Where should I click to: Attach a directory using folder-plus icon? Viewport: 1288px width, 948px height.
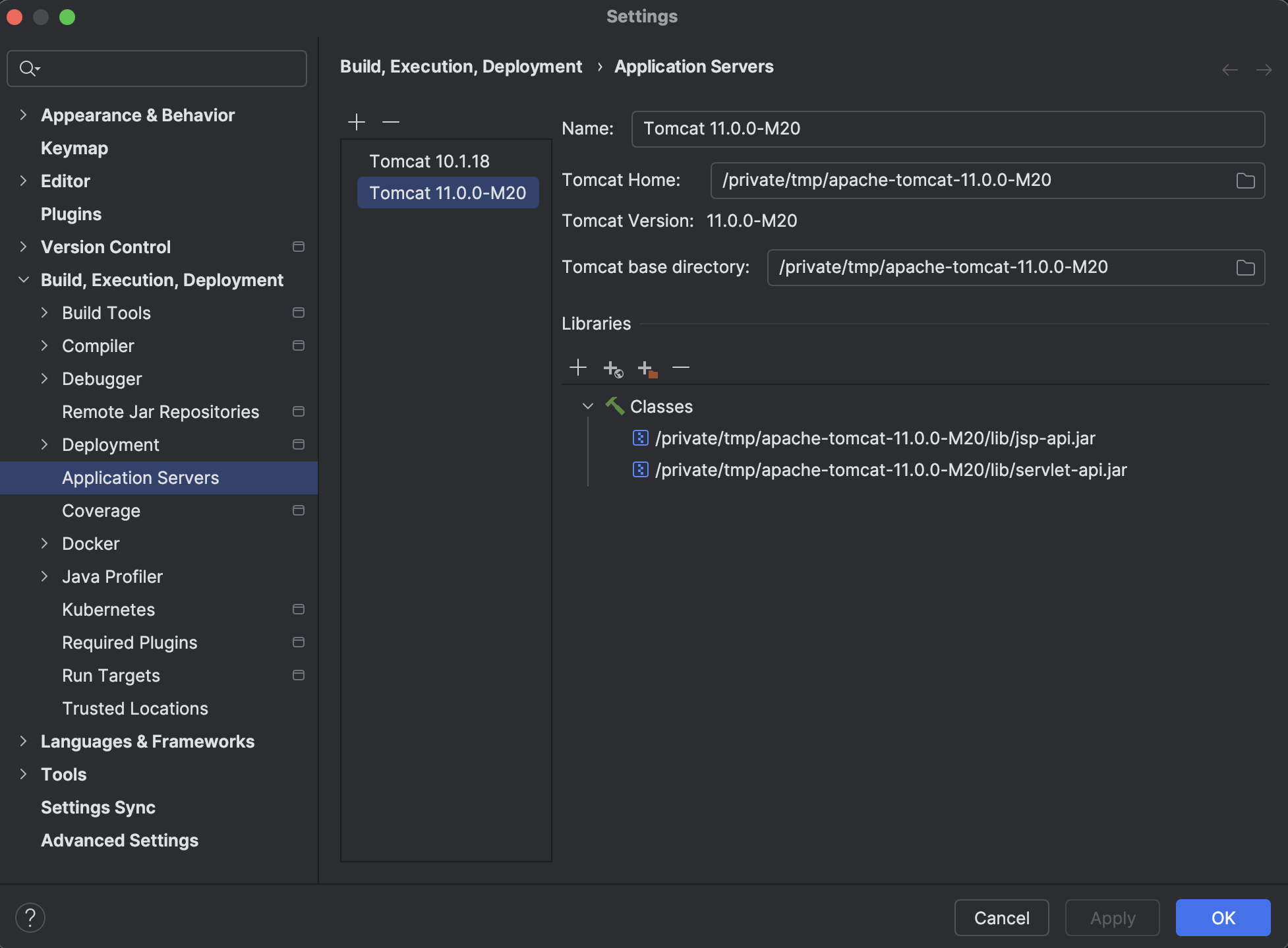pos(647,368)
